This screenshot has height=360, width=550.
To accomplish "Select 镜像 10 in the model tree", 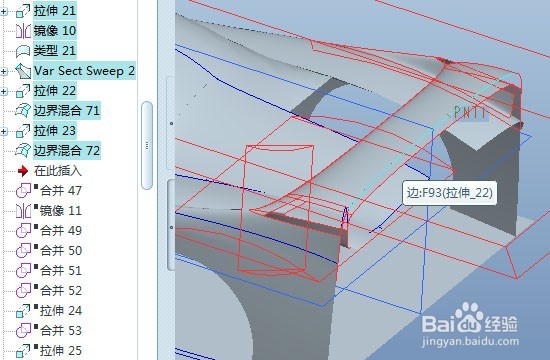I will point(55,31).
